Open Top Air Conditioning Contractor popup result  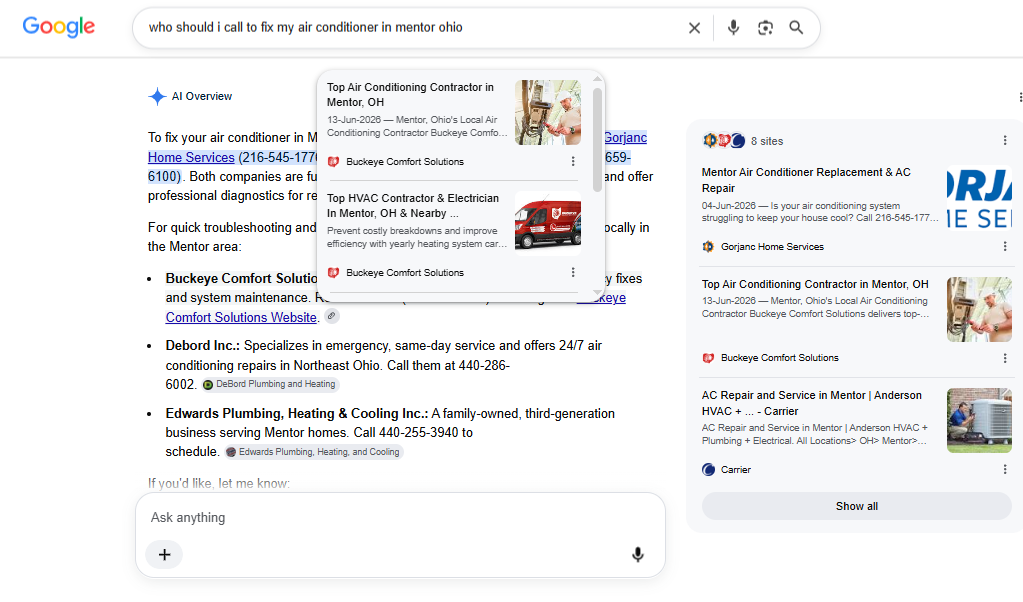[x=410, y=95]
